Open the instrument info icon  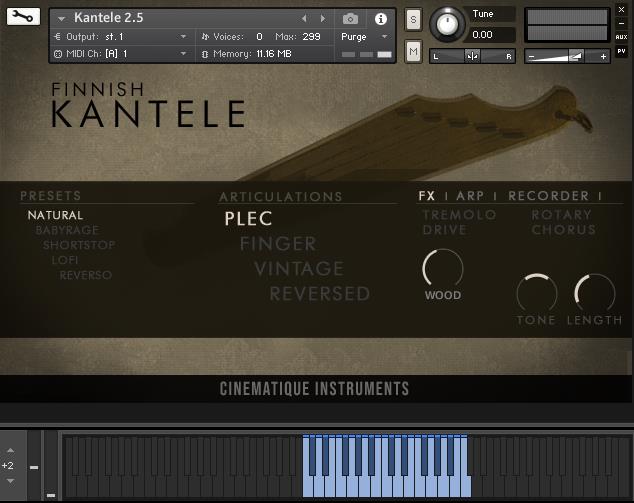click(x=380, y=19)
